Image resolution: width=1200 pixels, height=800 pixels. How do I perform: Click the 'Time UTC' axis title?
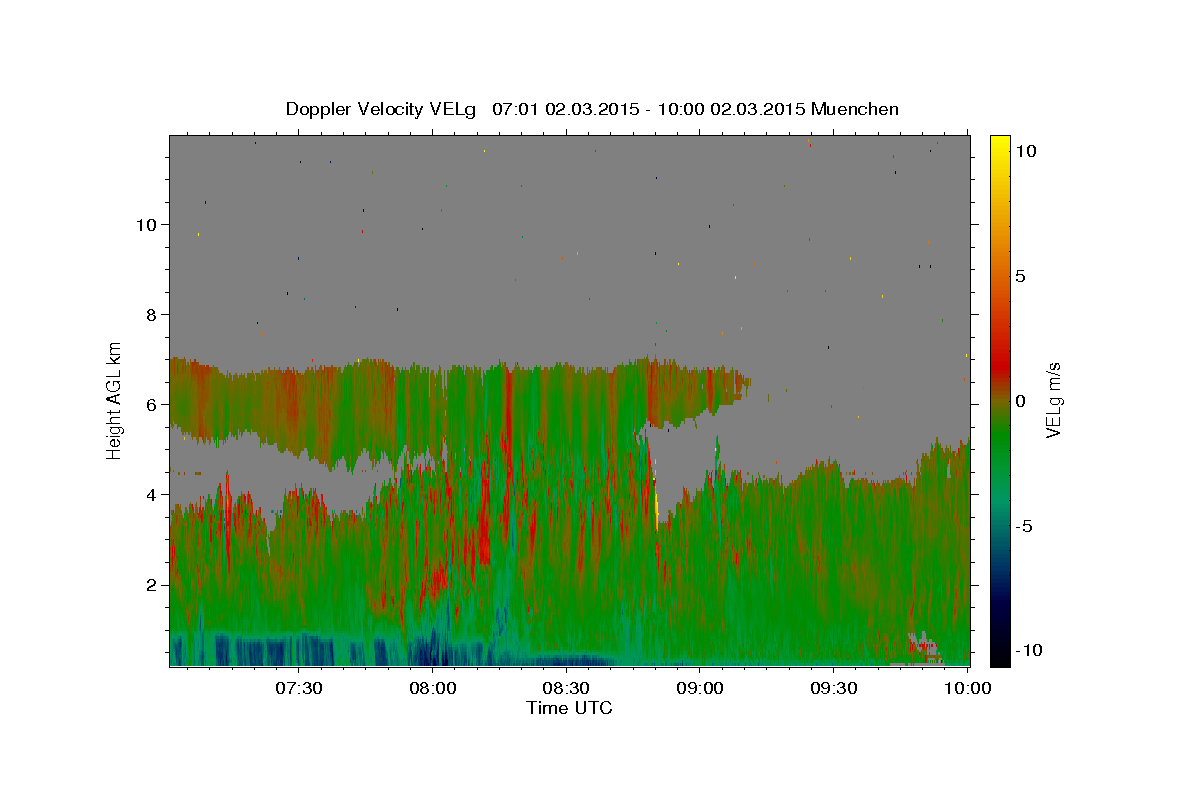click(569, 708)
